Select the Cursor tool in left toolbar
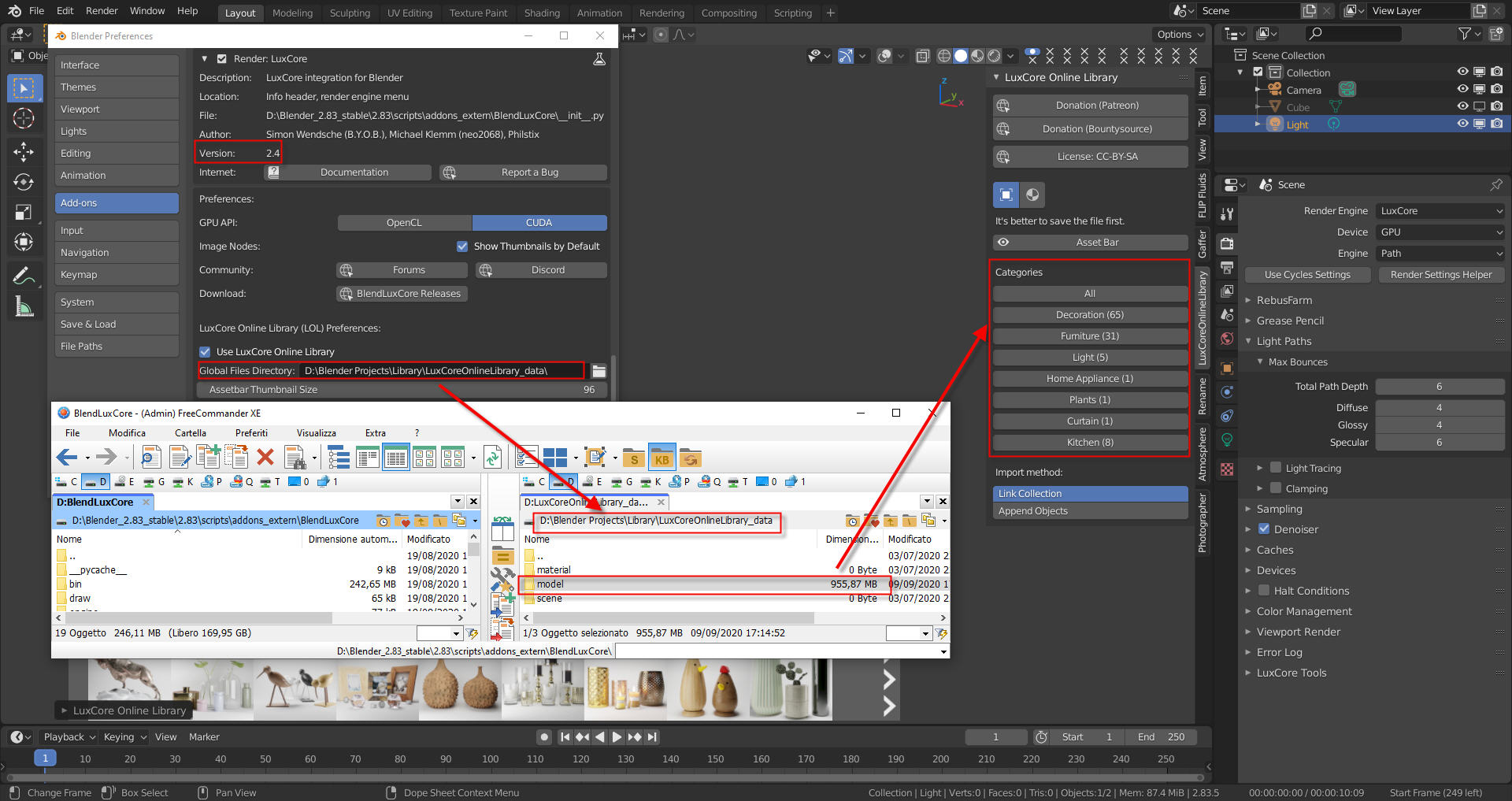 pyautogui.click(x=24, y=119)
